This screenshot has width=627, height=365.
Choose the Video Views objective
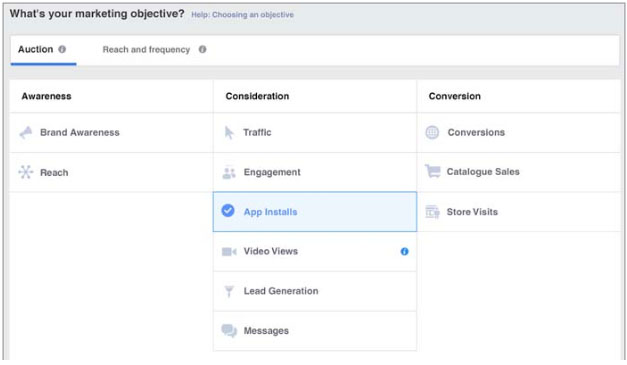[x=315, y=251]
